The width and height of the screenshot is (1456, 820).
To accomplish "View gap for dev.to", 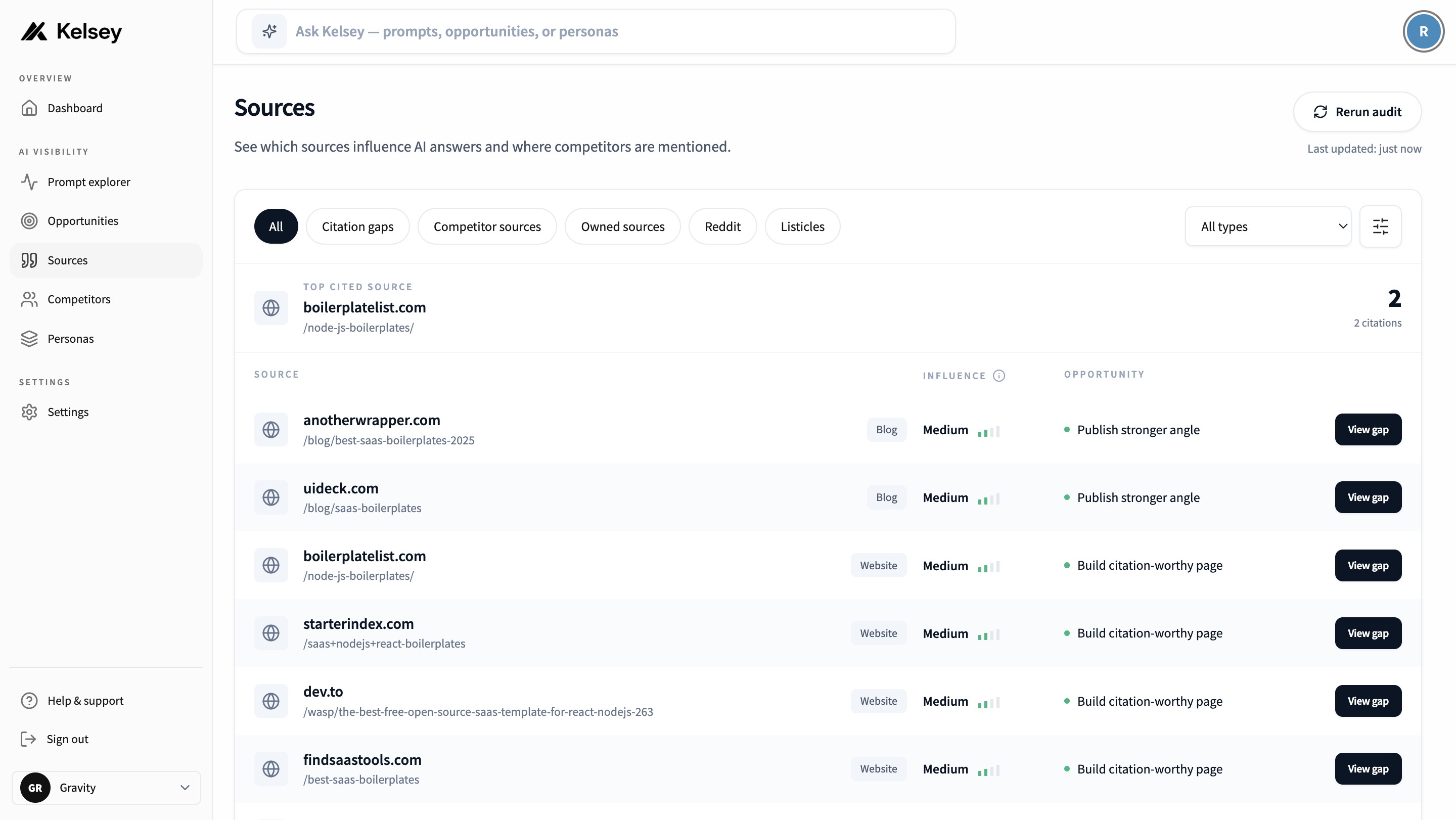I will [x=1368, y=701].
